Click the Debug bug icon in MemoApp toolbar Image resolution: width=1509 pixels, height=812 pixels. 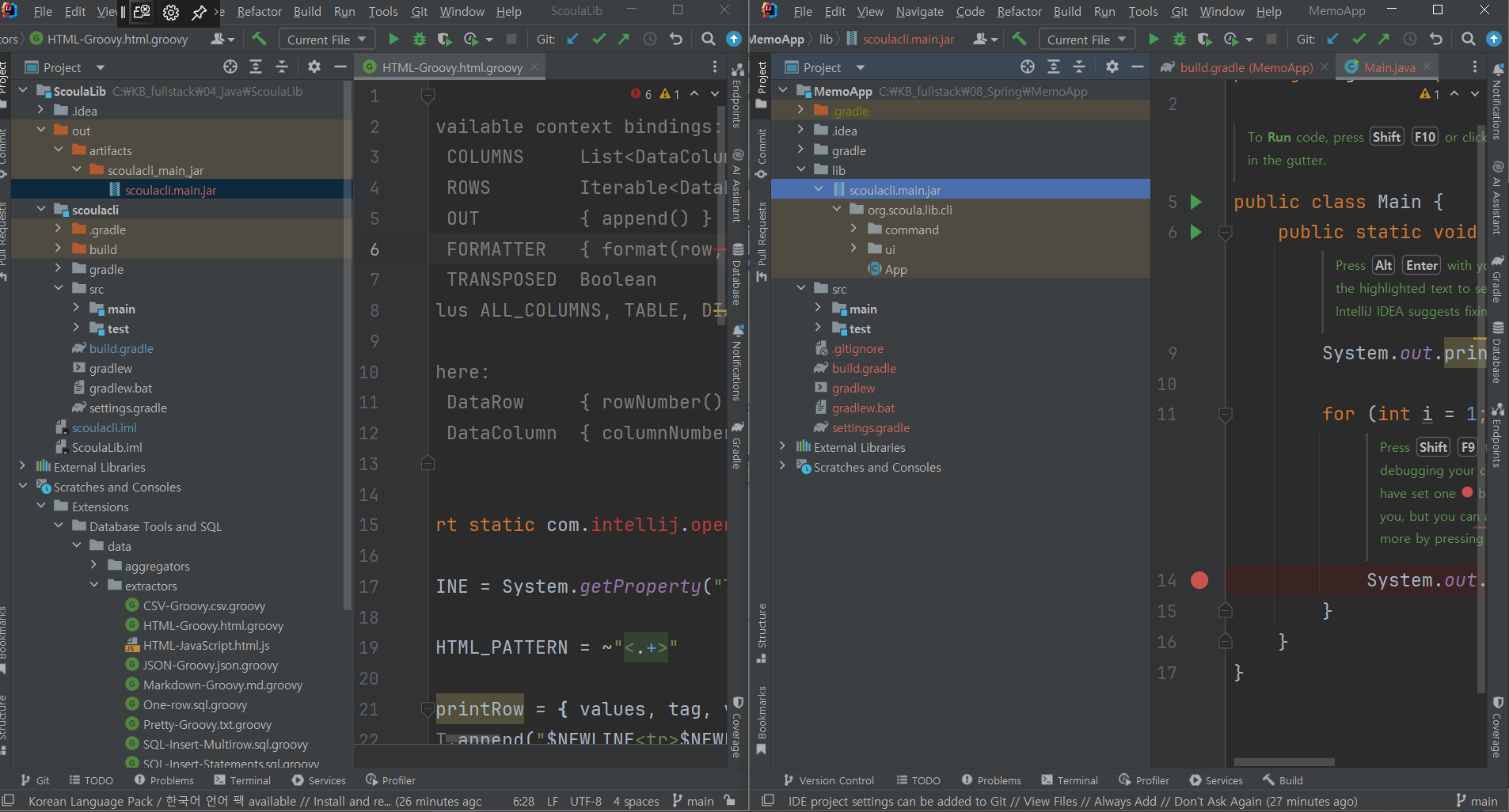click(x=1179, y=40)
